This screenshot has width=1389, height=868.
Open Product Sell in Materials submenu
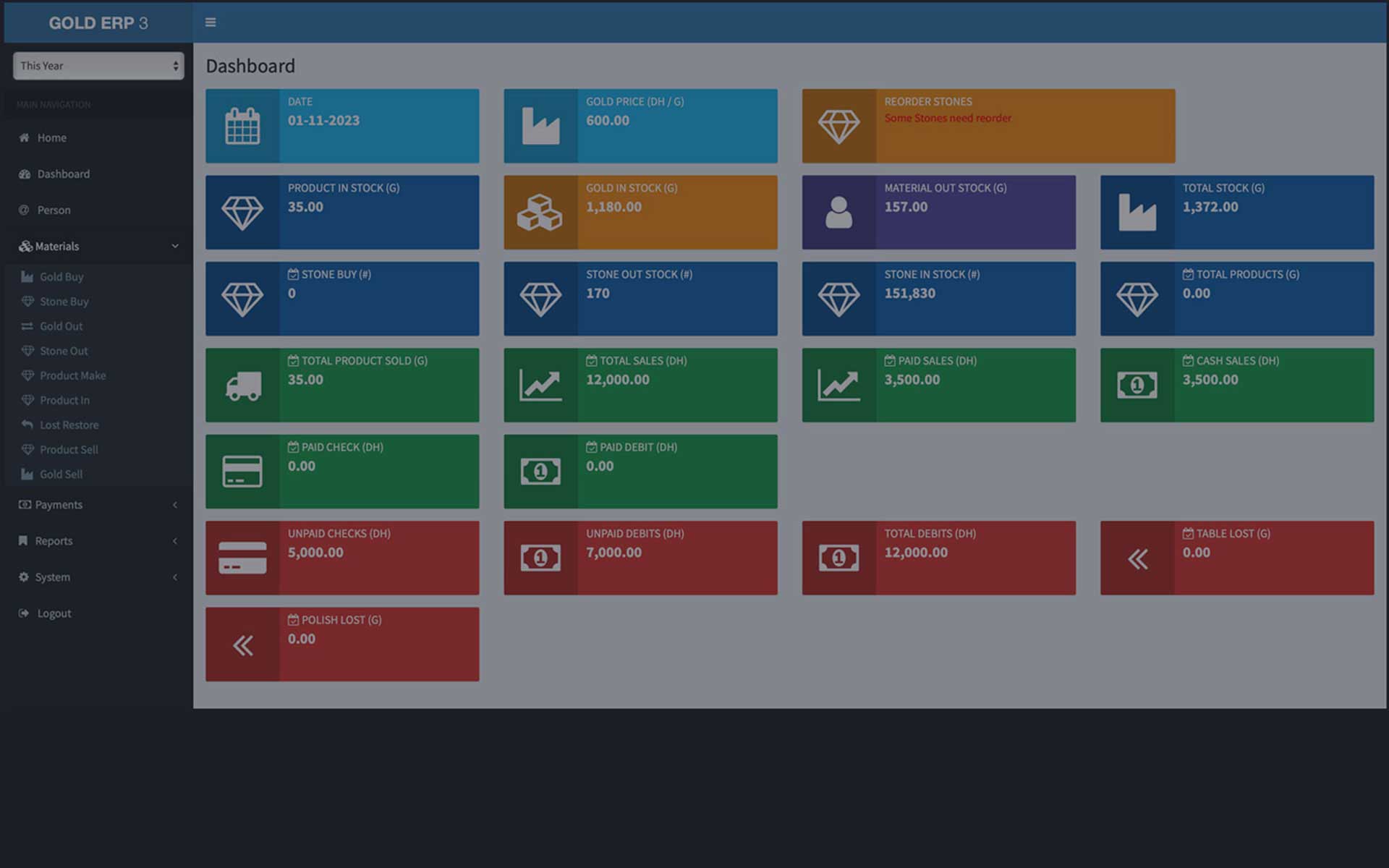pos(69,450)
